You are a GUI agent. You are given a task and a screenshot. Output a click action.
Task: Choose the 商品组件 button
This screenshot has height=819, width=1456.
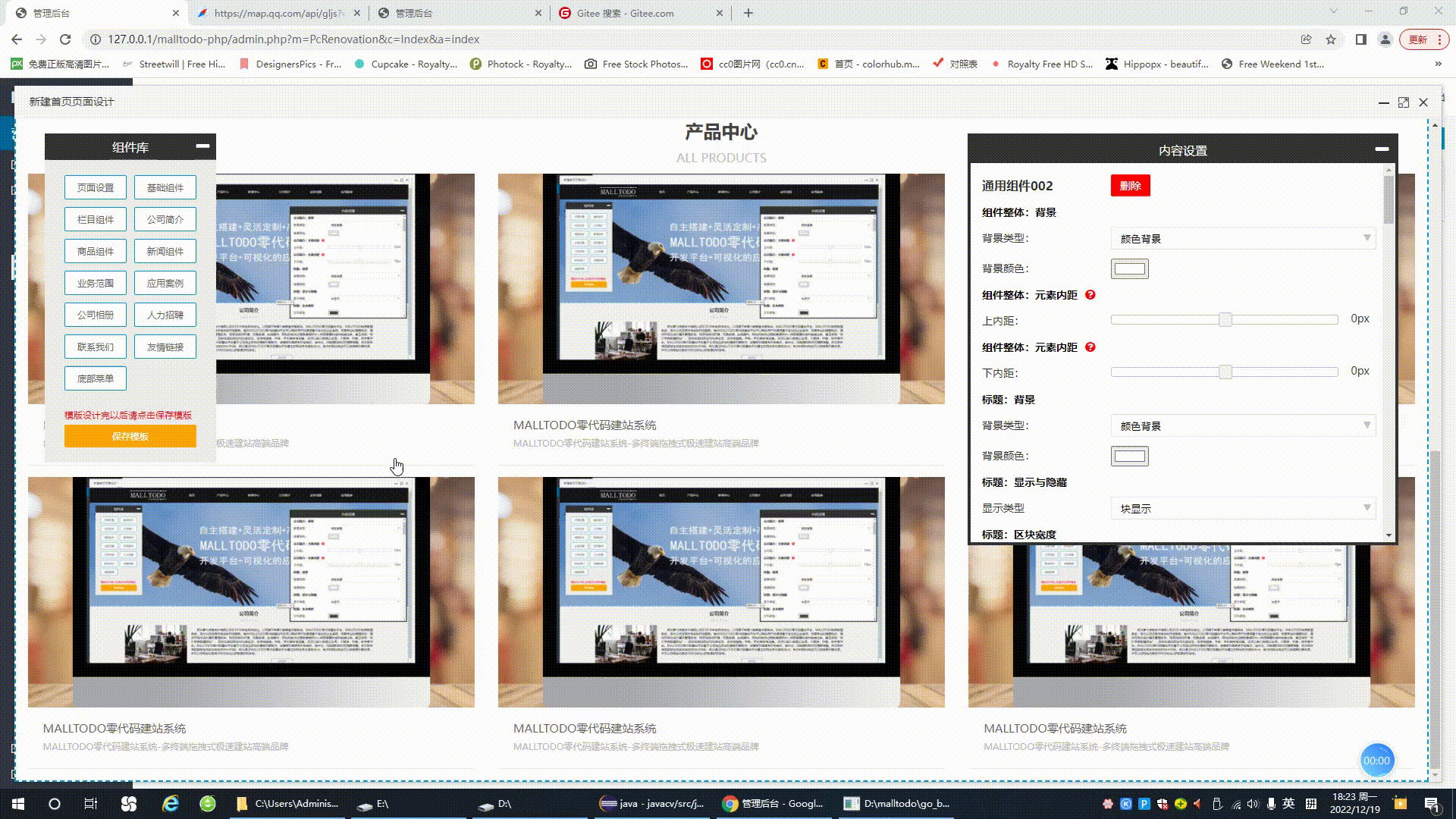[x=96, y=251]
